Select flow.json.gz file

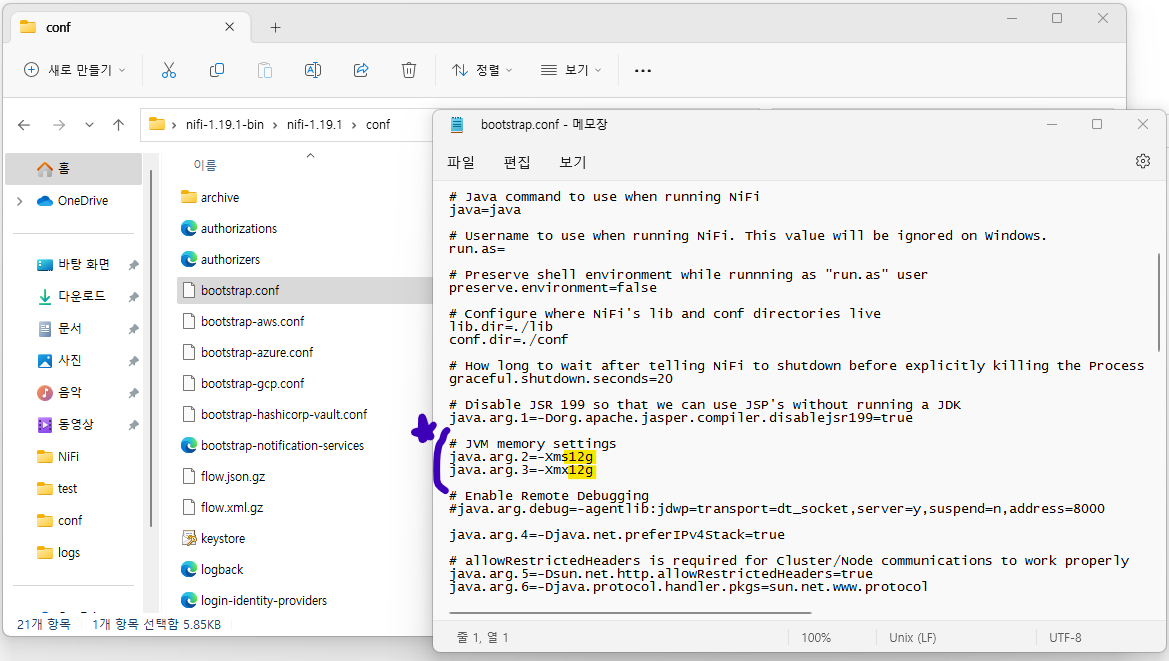(233, 477)
